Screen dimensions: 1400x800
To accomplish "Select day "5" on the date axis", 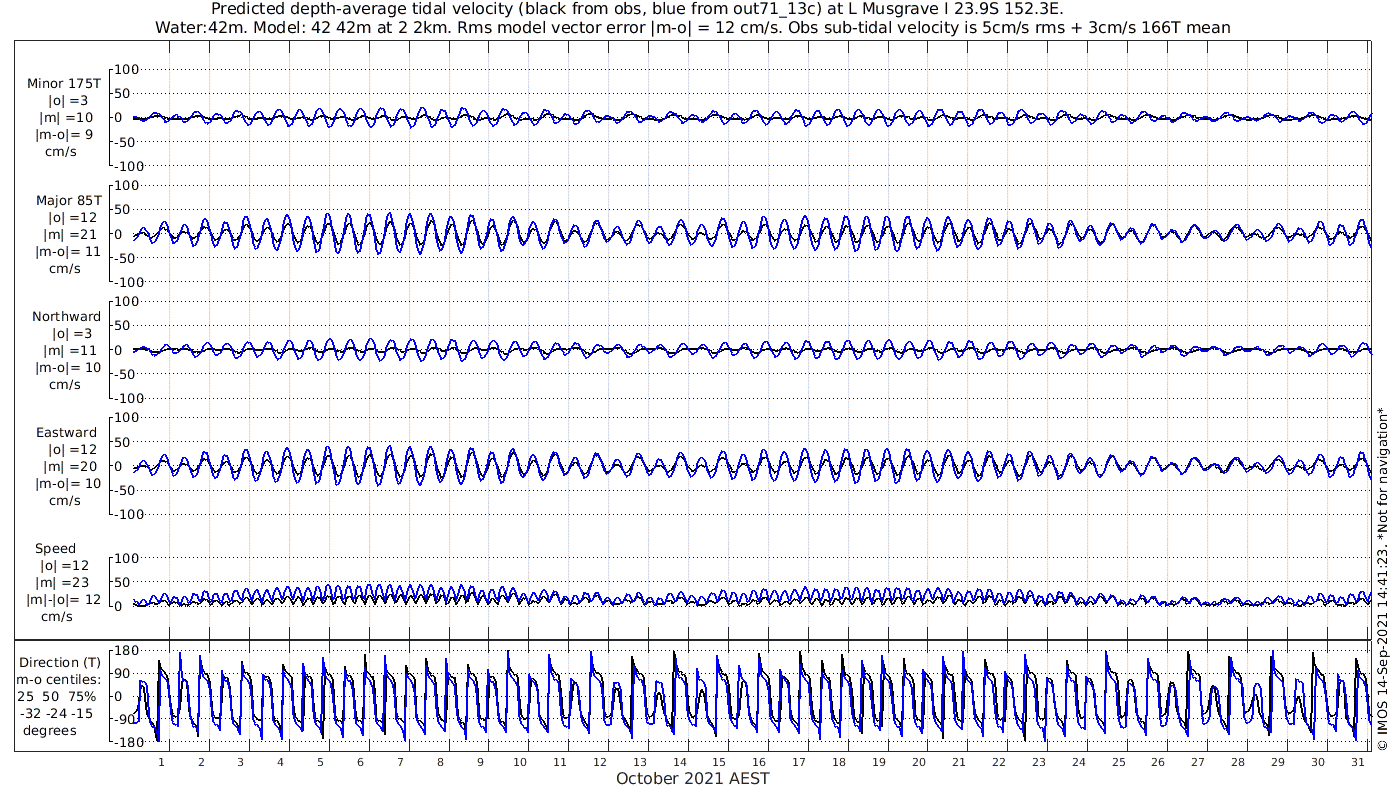I will tap(320, 762).
